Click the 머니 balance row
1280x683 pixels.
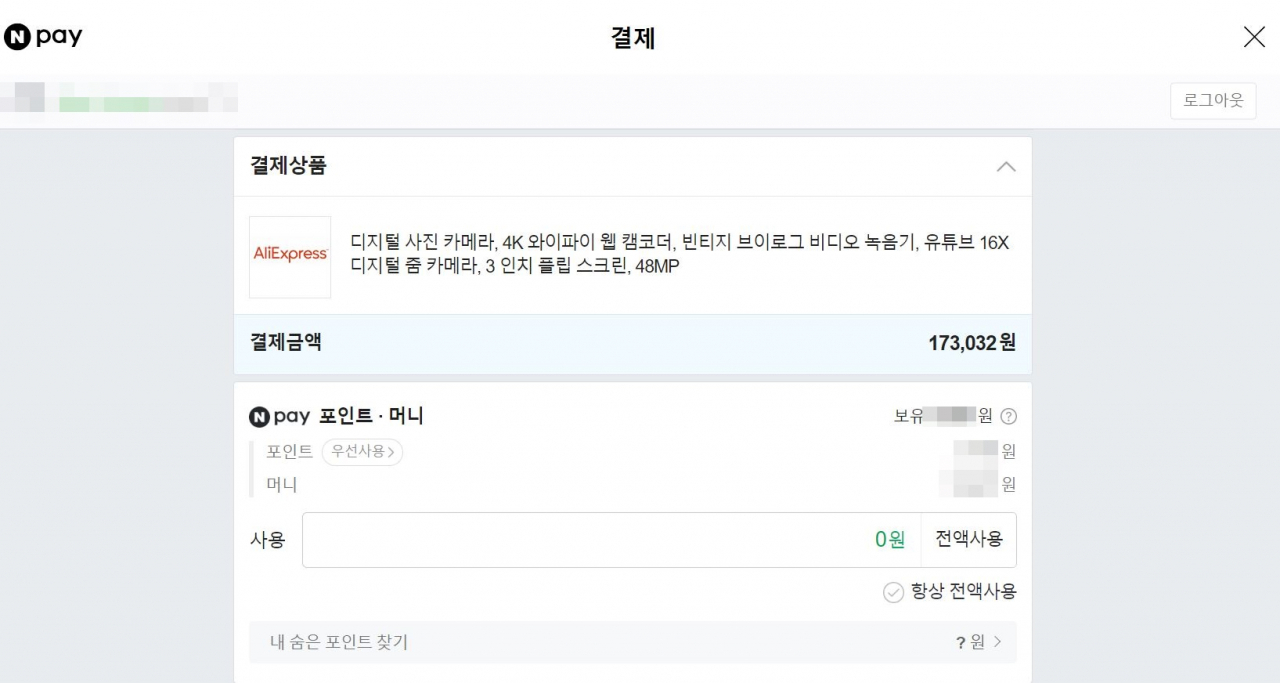(284, 484)
